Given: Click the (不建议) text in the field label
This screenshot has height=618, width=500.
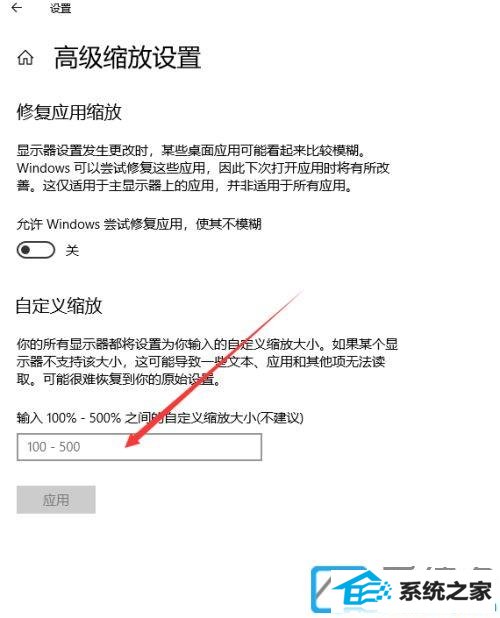Looking at the screenshot, I should tap(280, 418).
